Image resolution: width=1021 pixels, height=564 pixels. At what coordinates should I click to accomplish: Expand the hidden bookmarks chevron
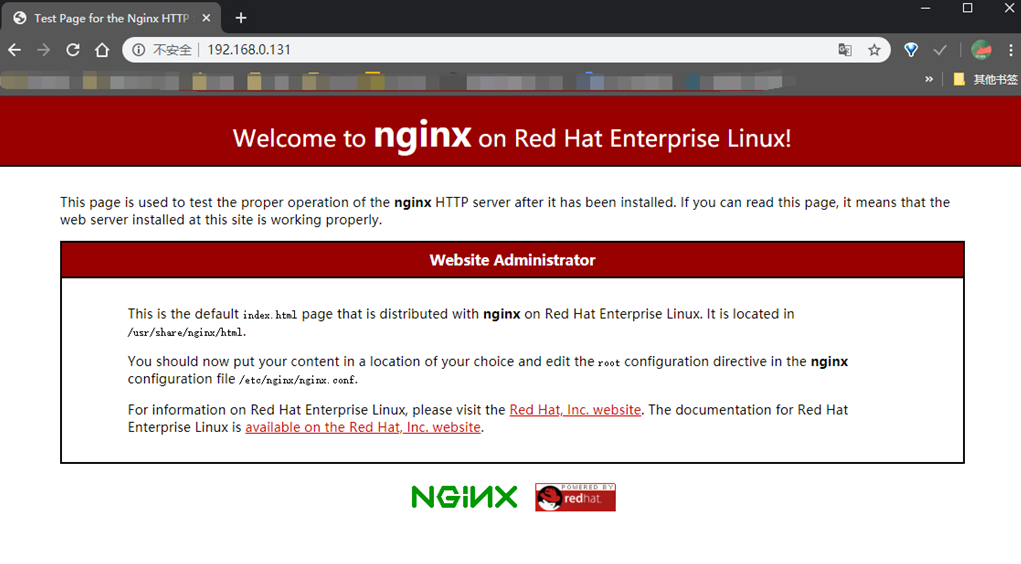coord(929,79)
